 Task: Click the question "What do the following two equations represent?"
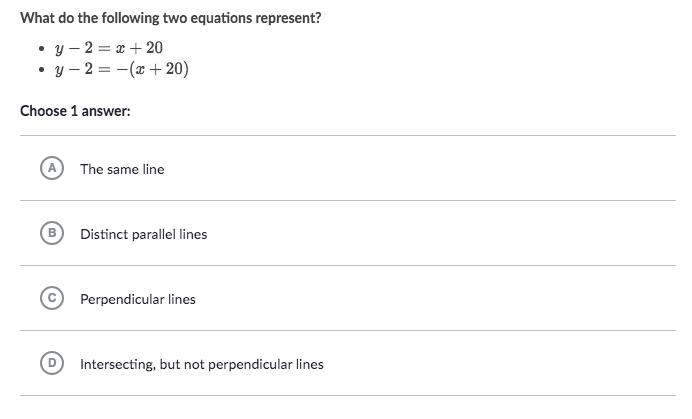click(x=171, y=18)
